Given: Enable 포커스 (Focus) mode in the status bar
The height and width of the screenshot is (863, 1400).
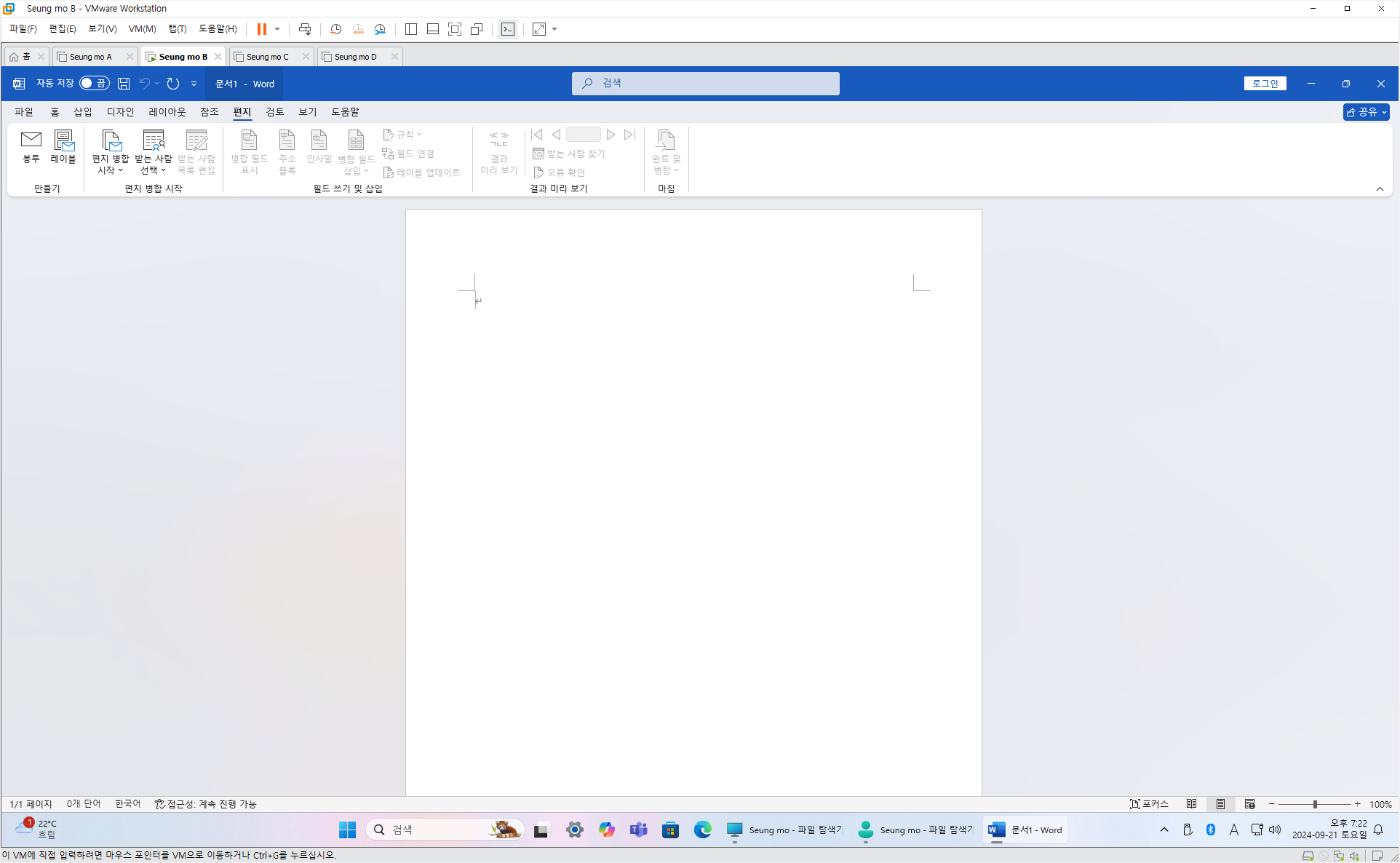Looking at the screenshot, I should pyautogui.click(x=1149, y=804).
